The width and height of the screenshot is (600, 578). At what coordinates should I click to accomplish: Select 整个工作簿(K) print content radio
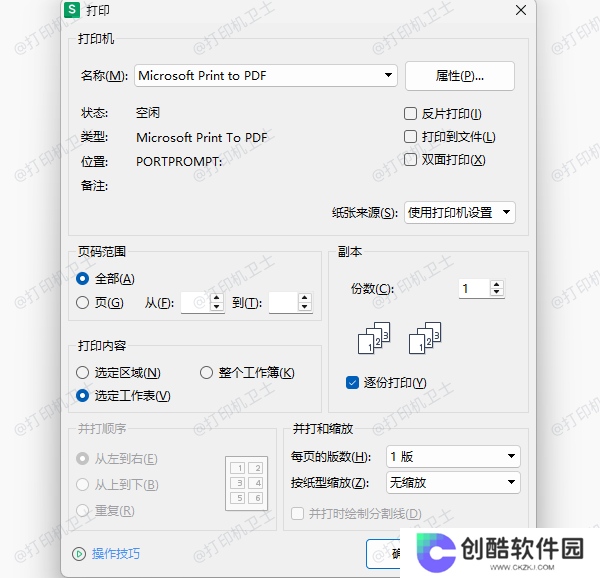(x=206, y=373)
